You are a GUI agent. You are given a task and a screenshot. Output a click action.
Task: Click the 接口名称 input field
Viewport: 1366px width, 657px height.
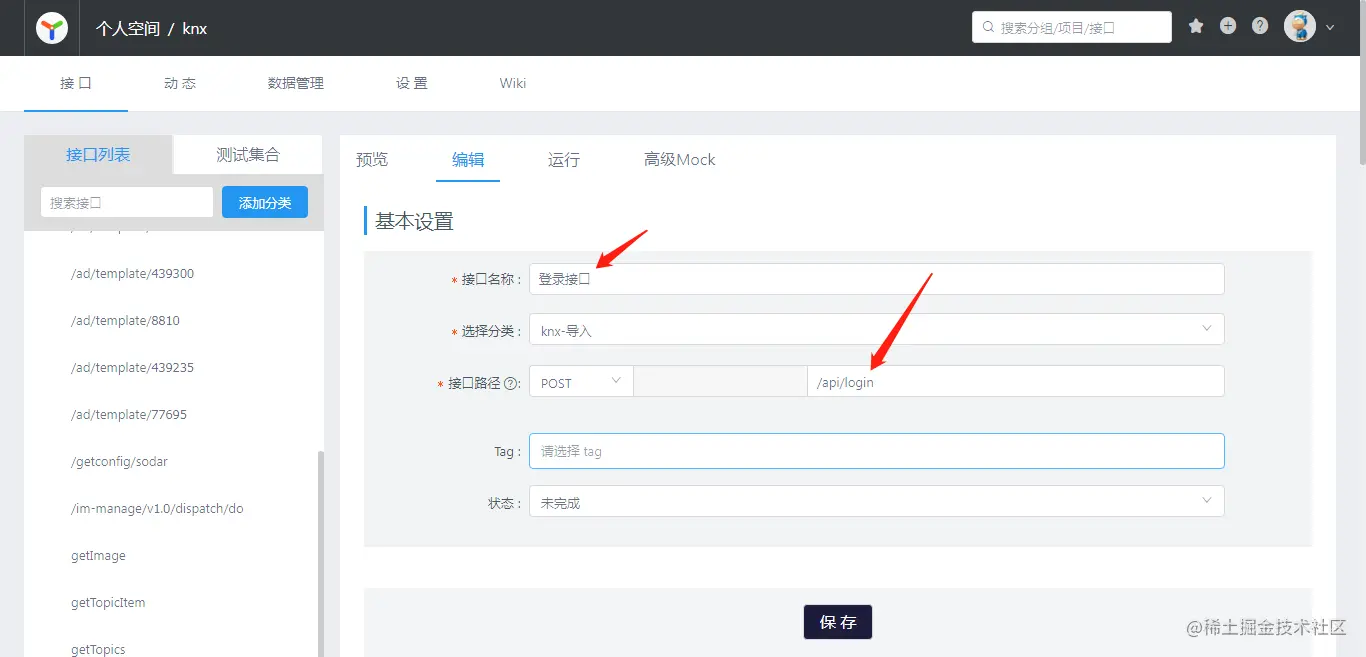click(x=877, y=279)
